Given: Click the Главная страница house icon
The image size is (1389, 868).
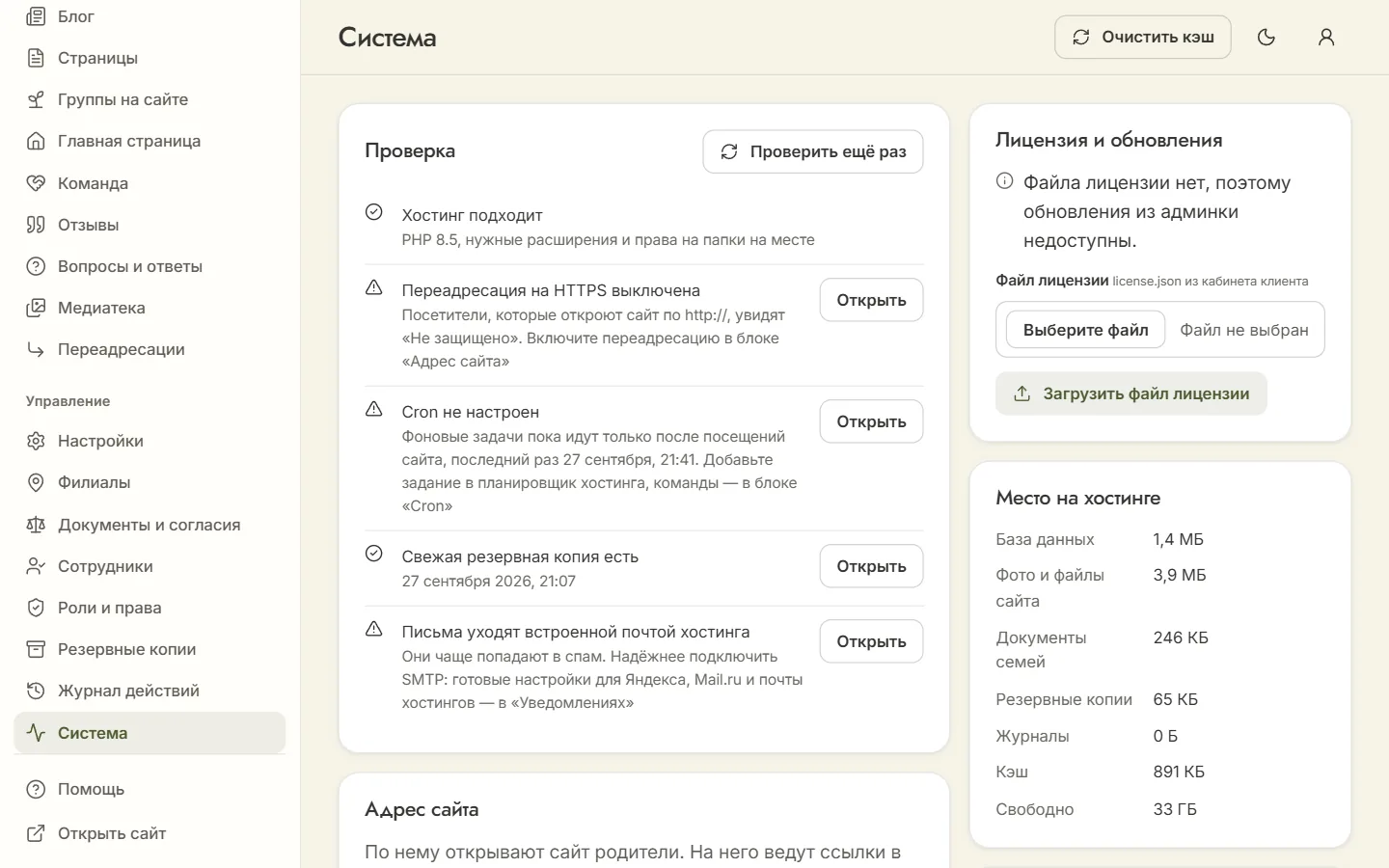Looking at the screenshot, I should [36, 141].
